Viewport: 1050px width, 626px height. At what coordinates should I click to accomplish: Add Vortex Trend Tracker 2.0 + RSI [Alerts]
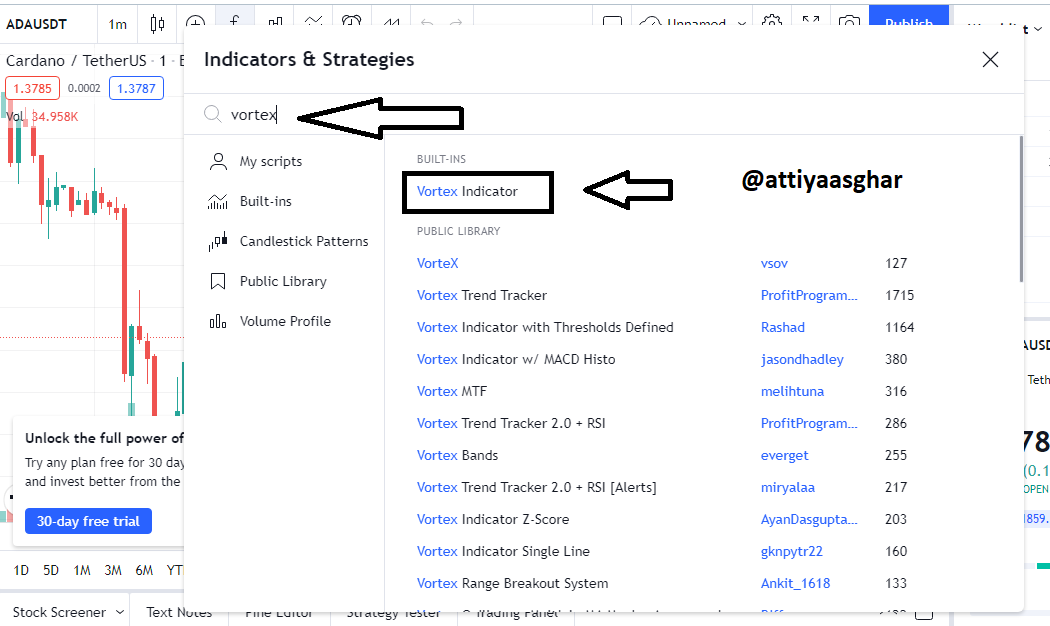pyautogui.click(x=536, y=487)
